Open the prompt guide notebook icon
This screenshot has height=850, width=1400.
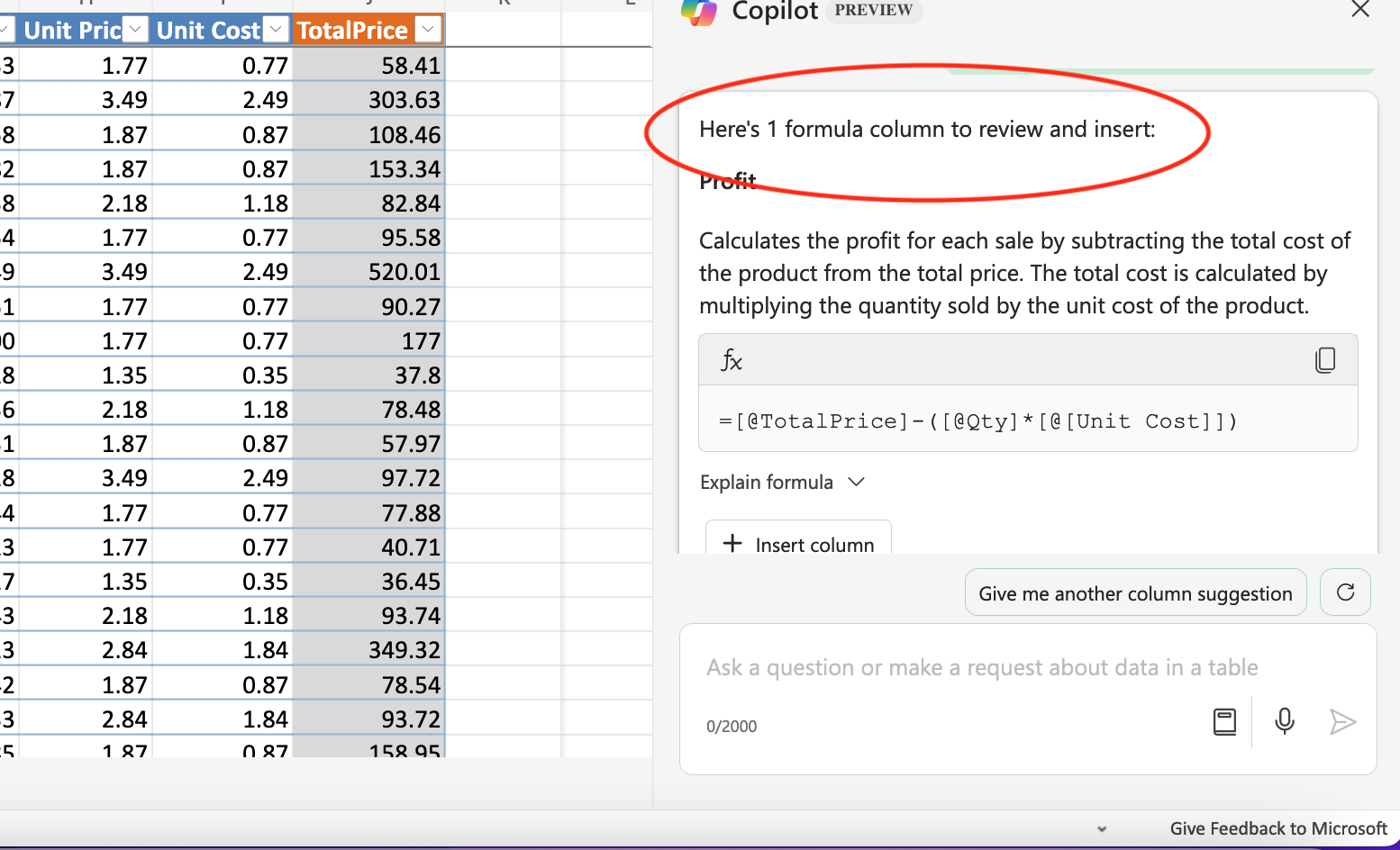pos(1224,722)
